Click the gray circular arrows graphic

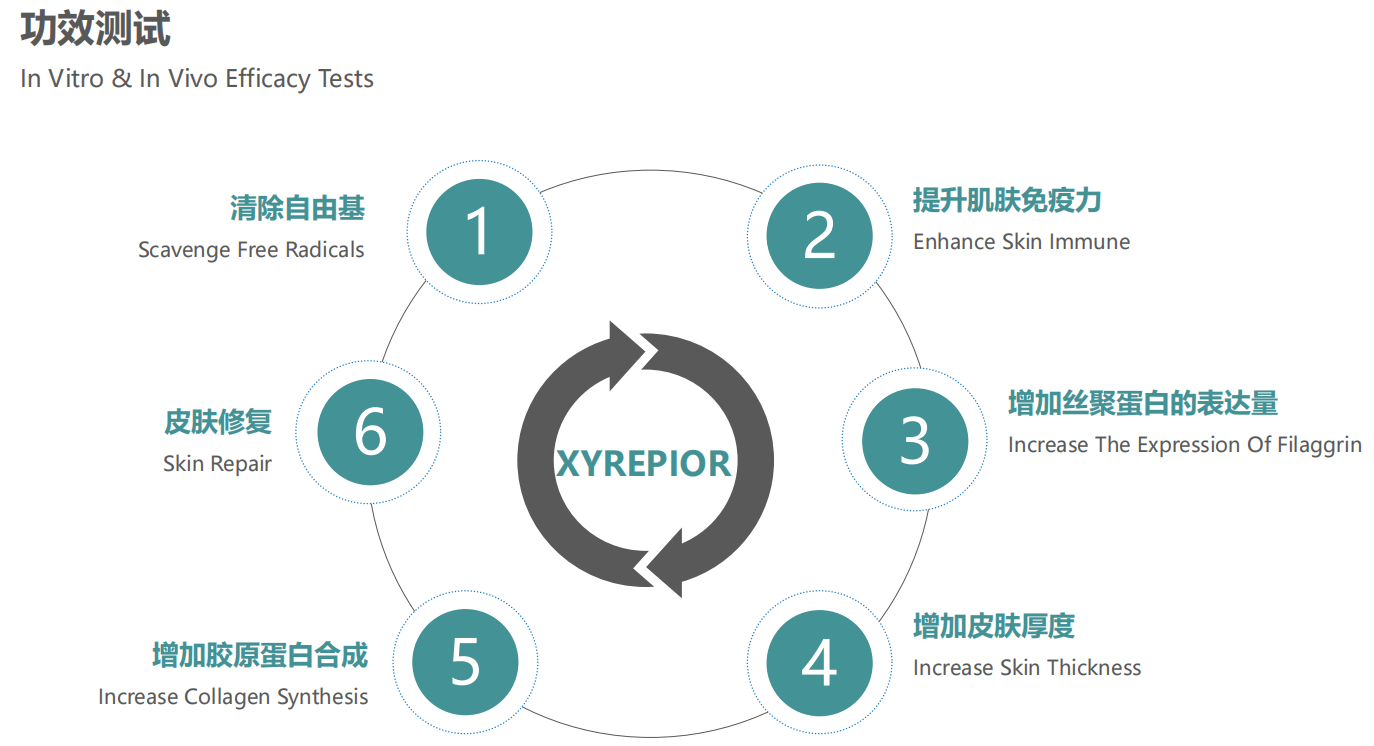[646, 459]
